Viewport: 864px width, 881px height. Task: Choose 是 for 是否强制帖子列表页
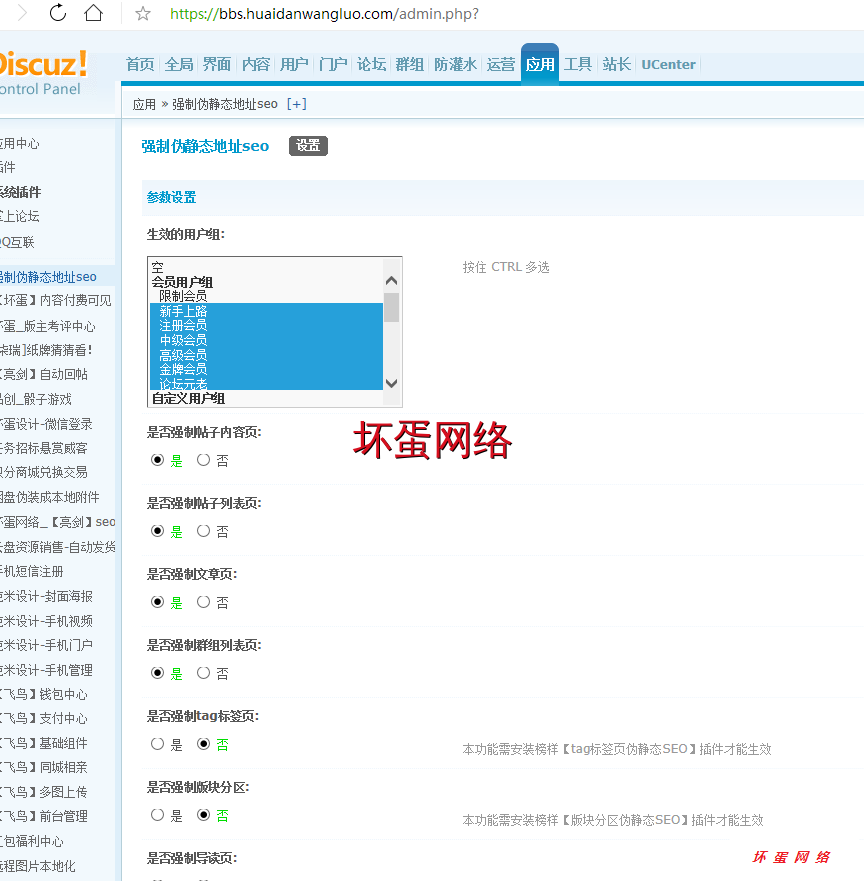click(158, 531)
